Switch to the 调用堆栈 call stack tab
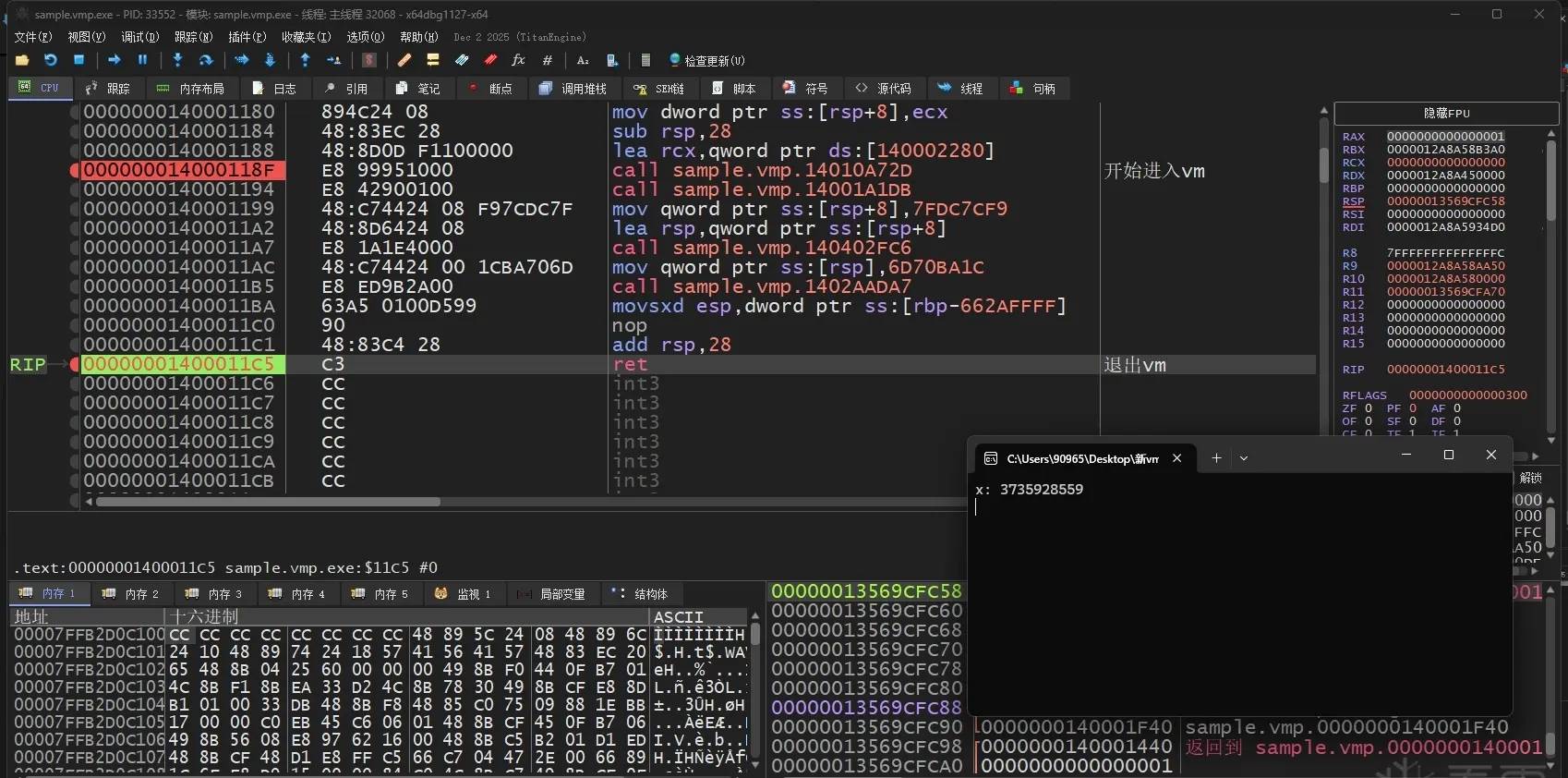The height and width of the screenshot is (778, 1568). pyautogui.click(x=573, y=89)
